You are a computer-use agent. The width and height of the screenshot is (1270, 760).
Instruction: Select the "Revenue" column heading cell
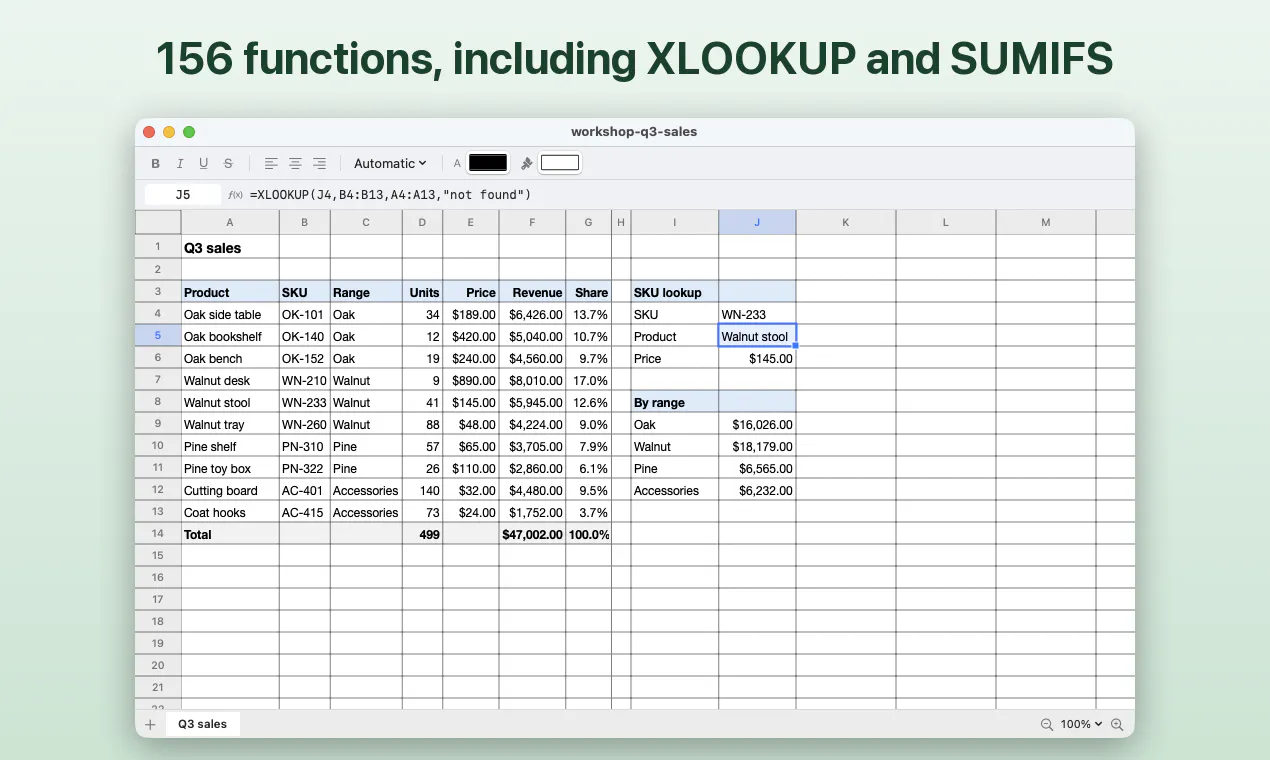coord(532,292)
